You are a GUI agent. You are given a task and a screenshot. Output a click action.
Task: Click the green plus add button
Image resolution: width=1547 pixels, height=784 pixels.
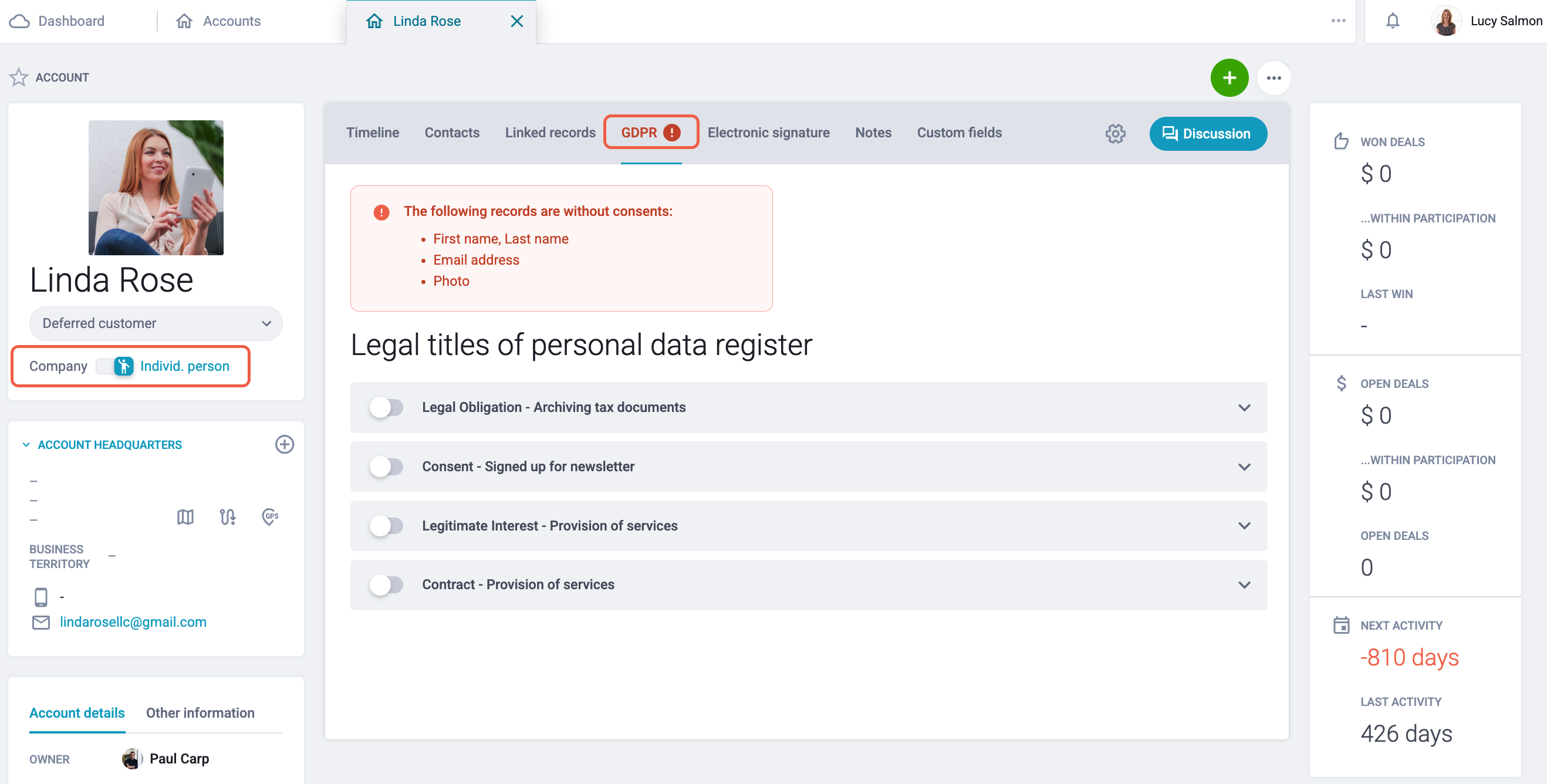[1229, 78]
